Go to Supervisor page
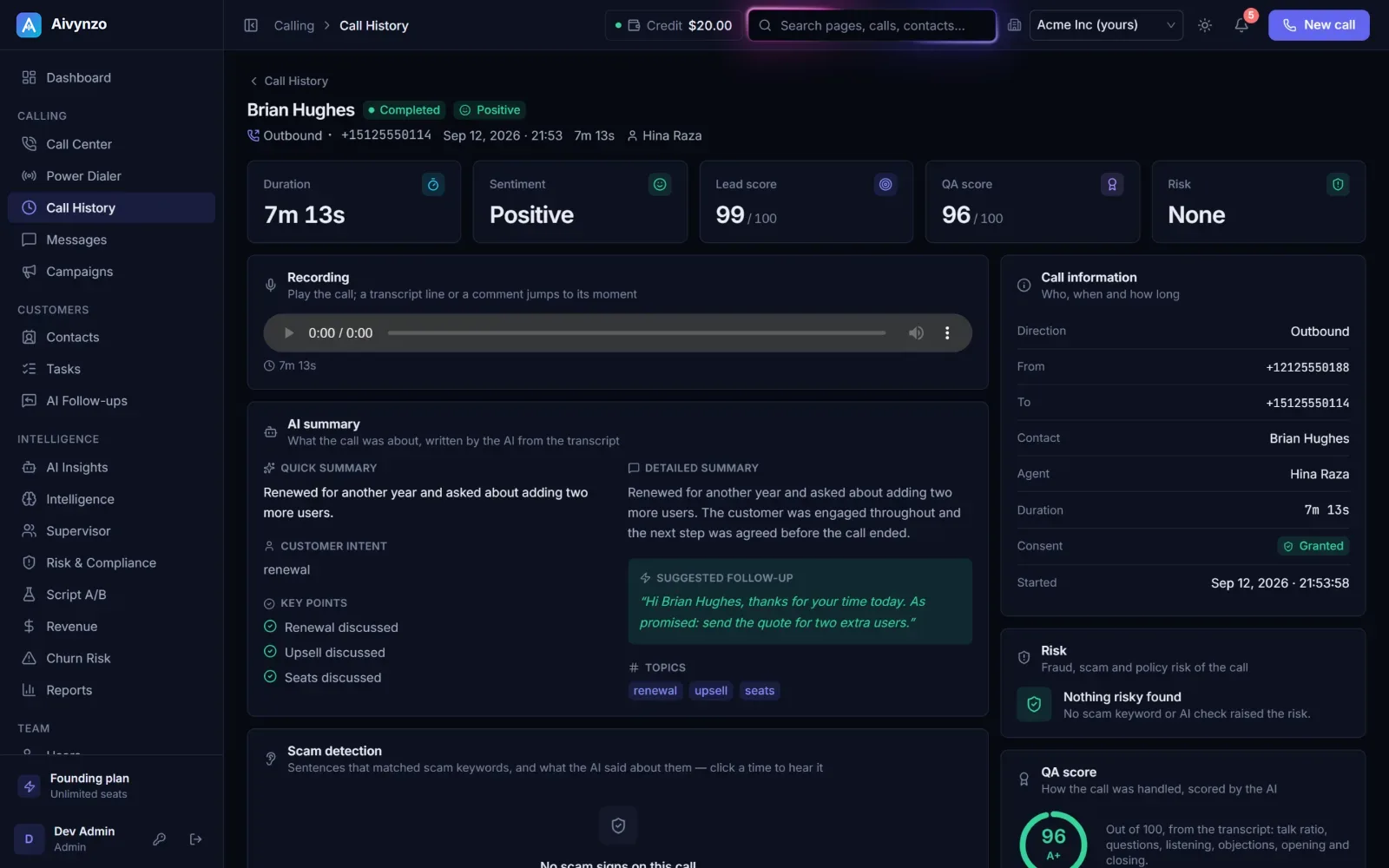Screen dimensions: 1389x868 pyautogui.click(x=111, y=531)
